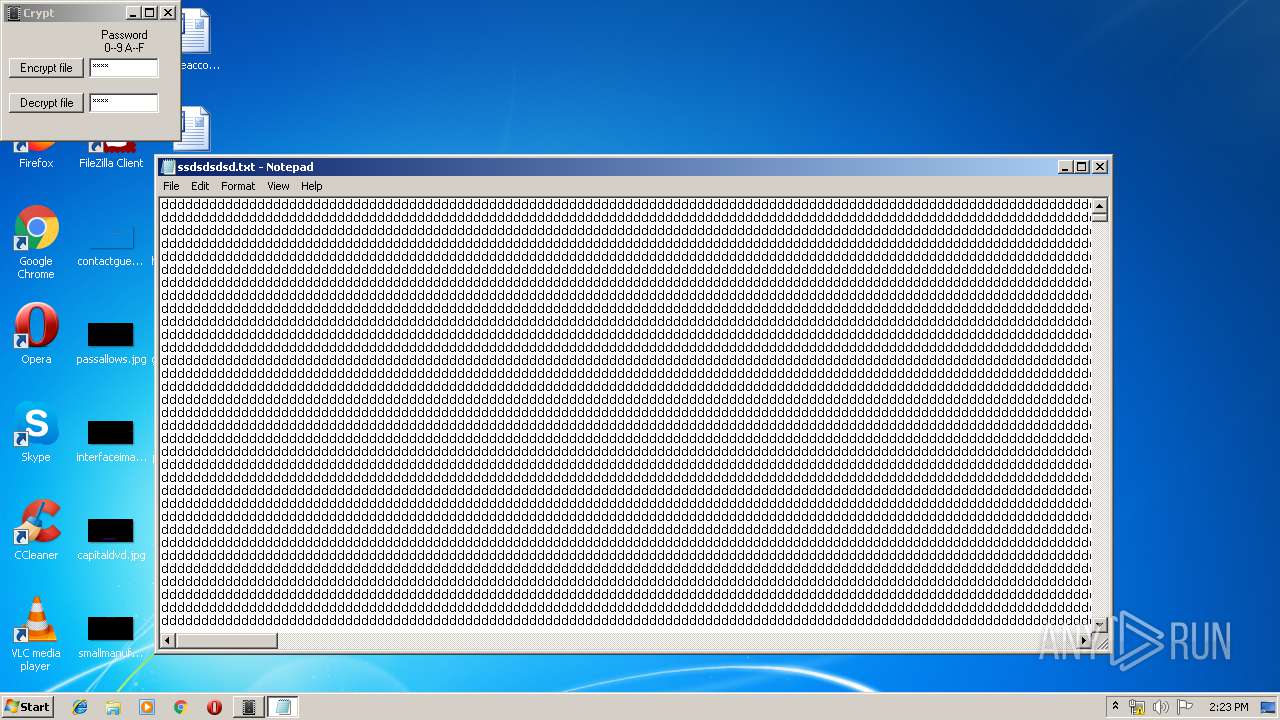The width and height of the screenshot is (1280, 720).
Task: Select the Firefox desktop shortcut
Action: tap(36, 156)
